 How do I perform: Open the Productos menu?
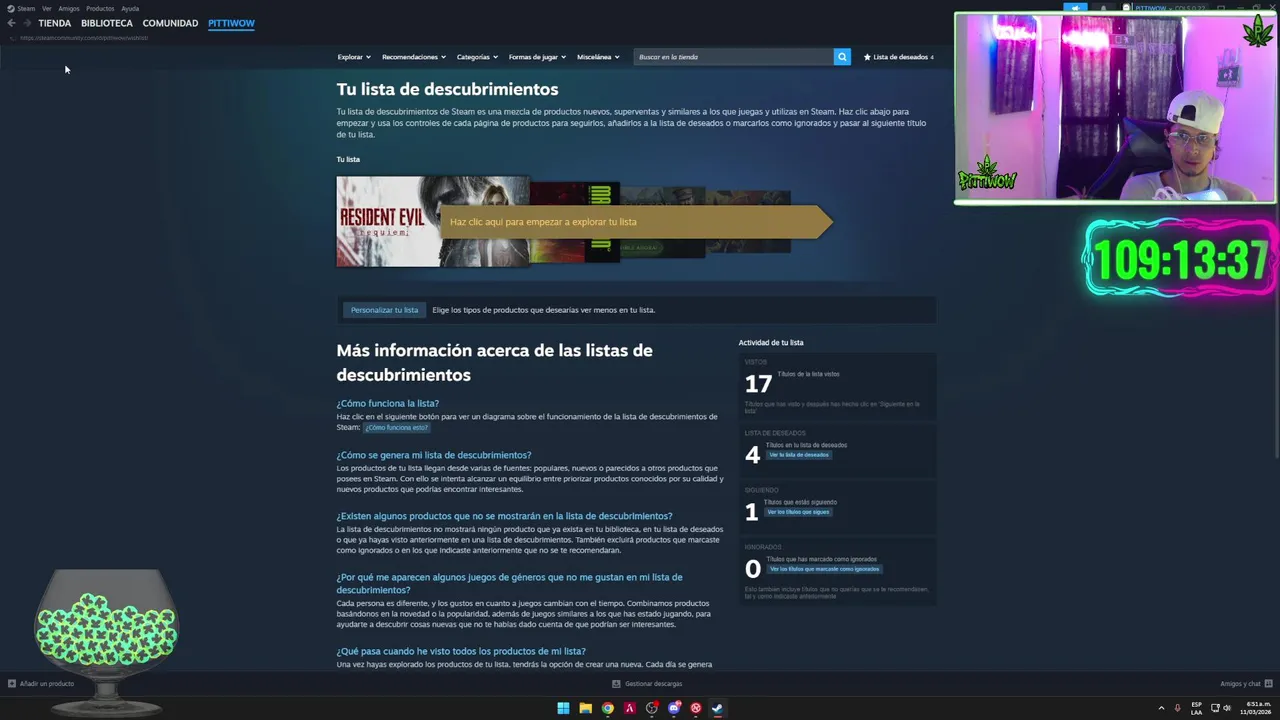[x=100, y=8]
